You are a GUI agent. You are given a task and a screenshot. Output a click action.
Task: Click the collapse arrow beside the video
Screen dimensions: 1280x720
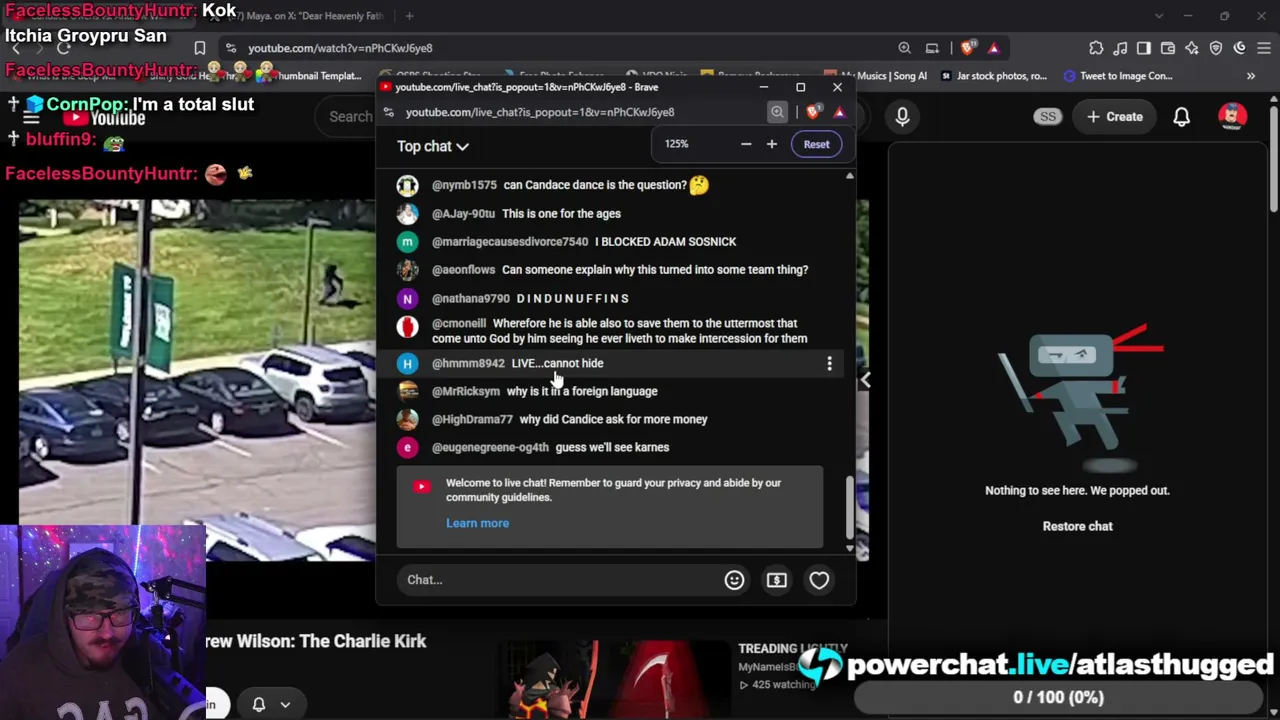866,380
